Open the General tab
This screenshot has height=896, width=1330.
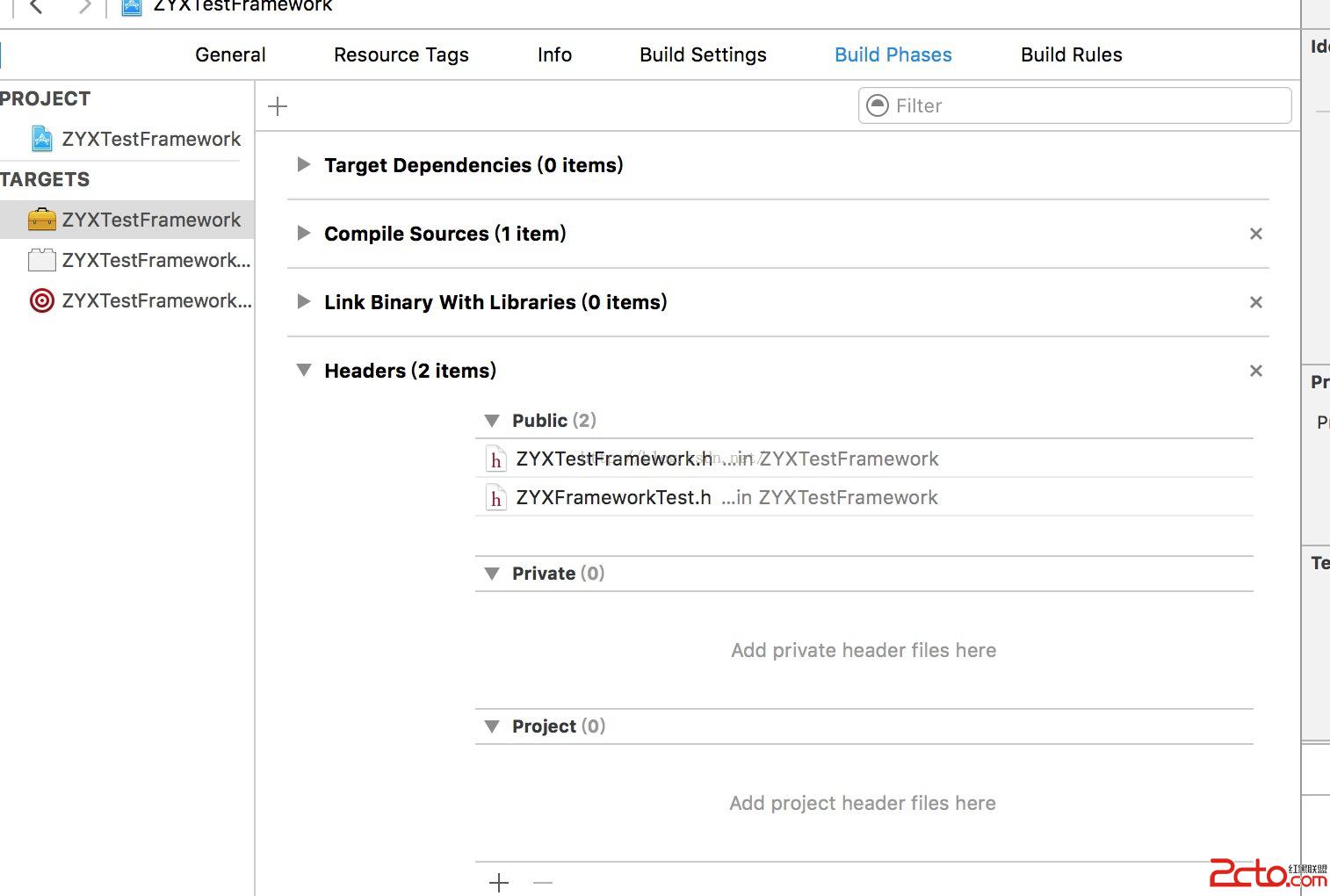[230, 54]
